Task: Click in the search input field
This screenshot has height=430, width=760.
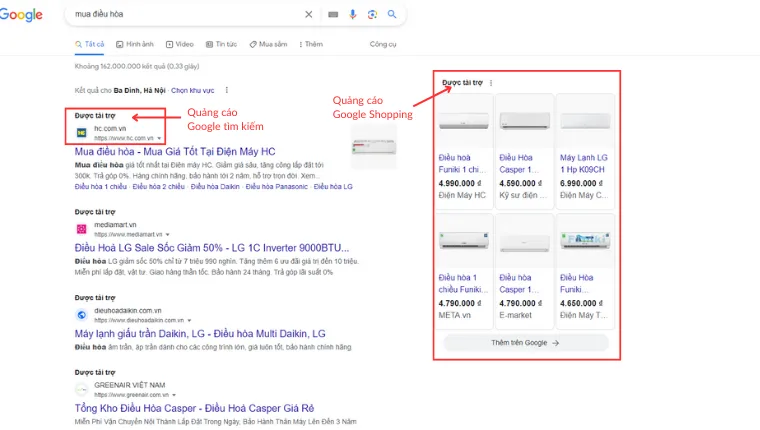Action: [187, 14]
